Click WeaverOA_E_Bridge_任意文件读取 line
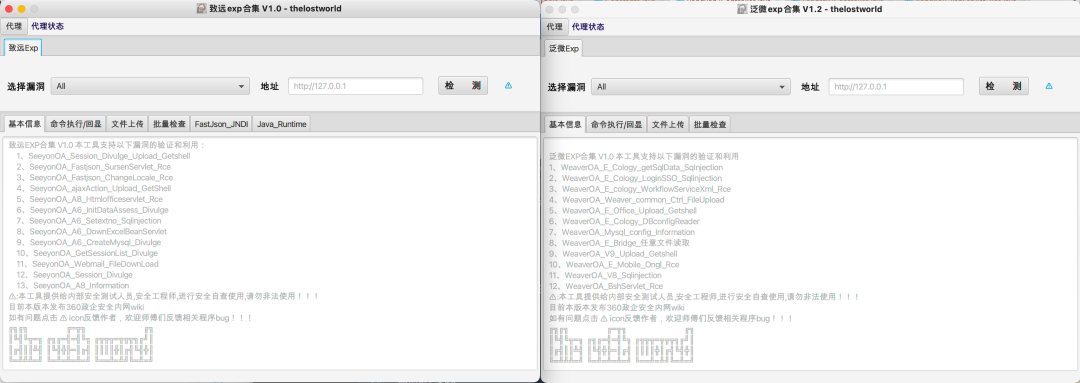Viewport: 1080px width, 383px height. [619, 243]
